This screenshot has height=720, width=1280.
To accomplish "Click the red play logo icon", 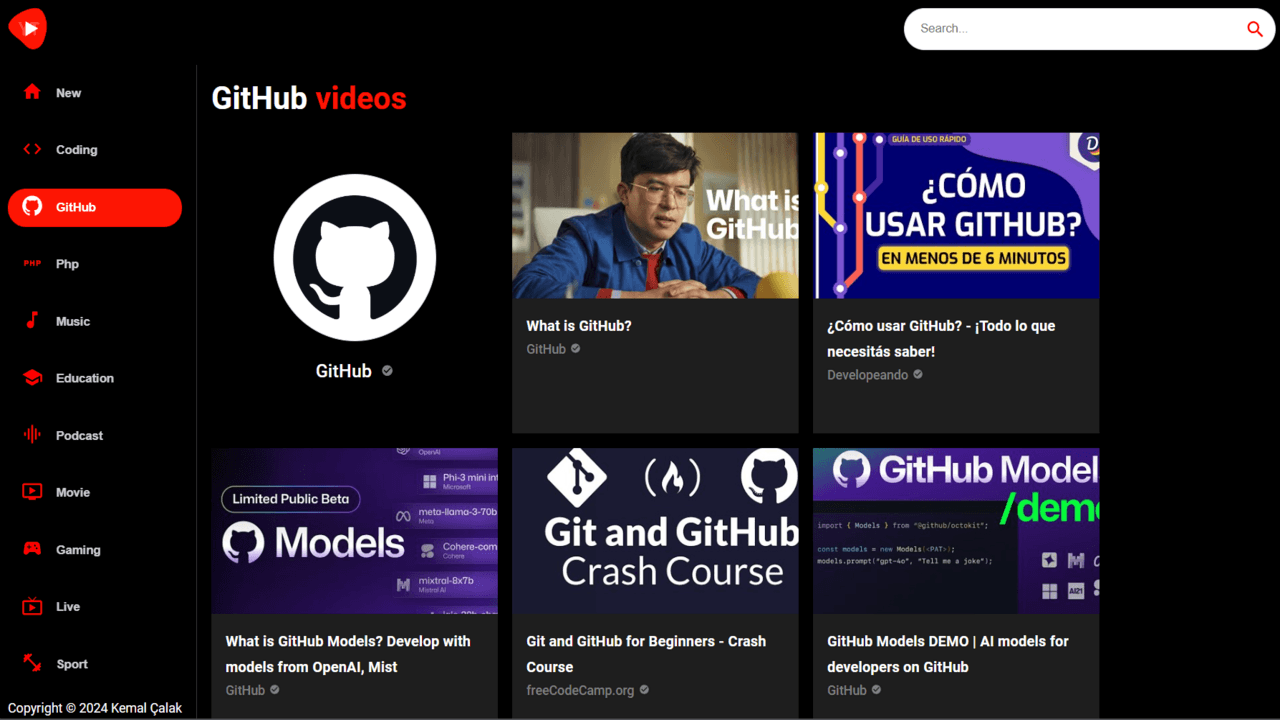I will 28,28.
